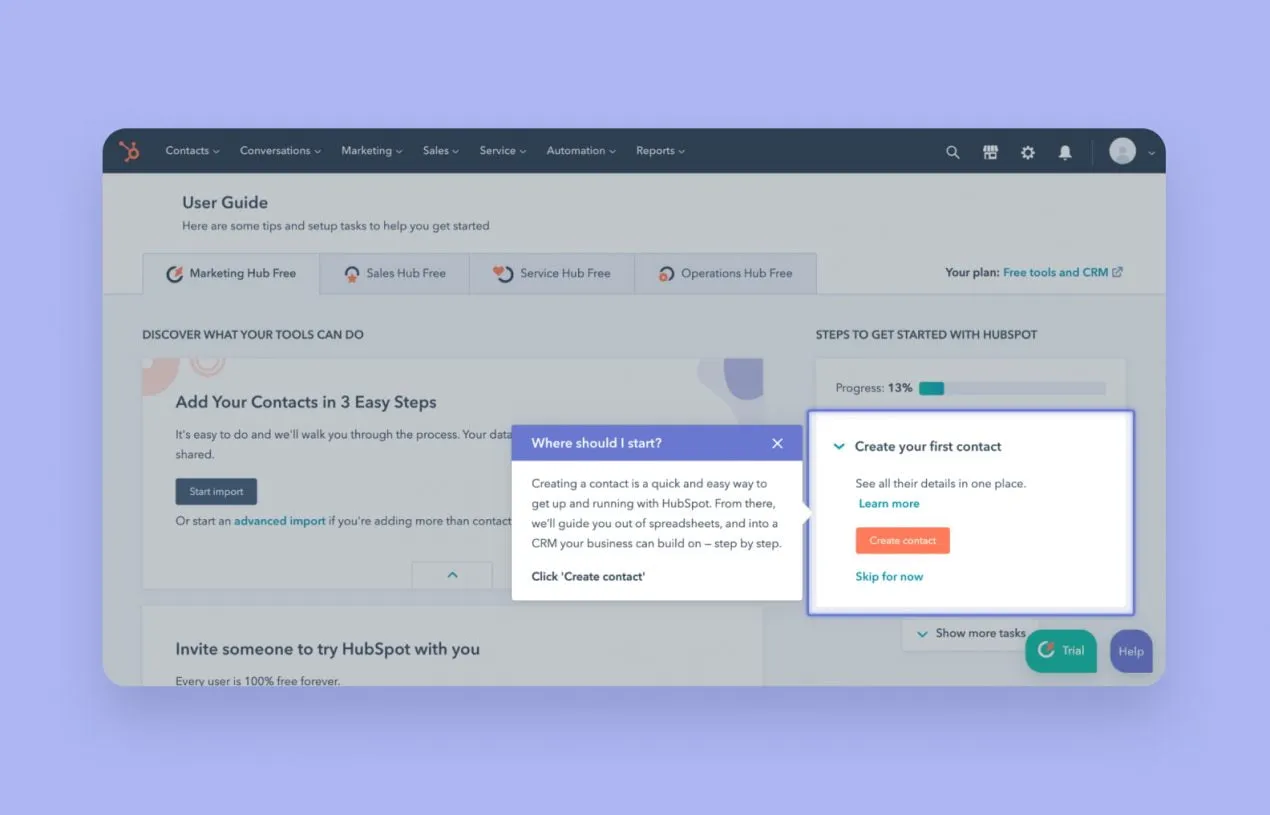The image size is (1270, 815).
Task: Click the Start import button
Action: (x=216, y=491)
